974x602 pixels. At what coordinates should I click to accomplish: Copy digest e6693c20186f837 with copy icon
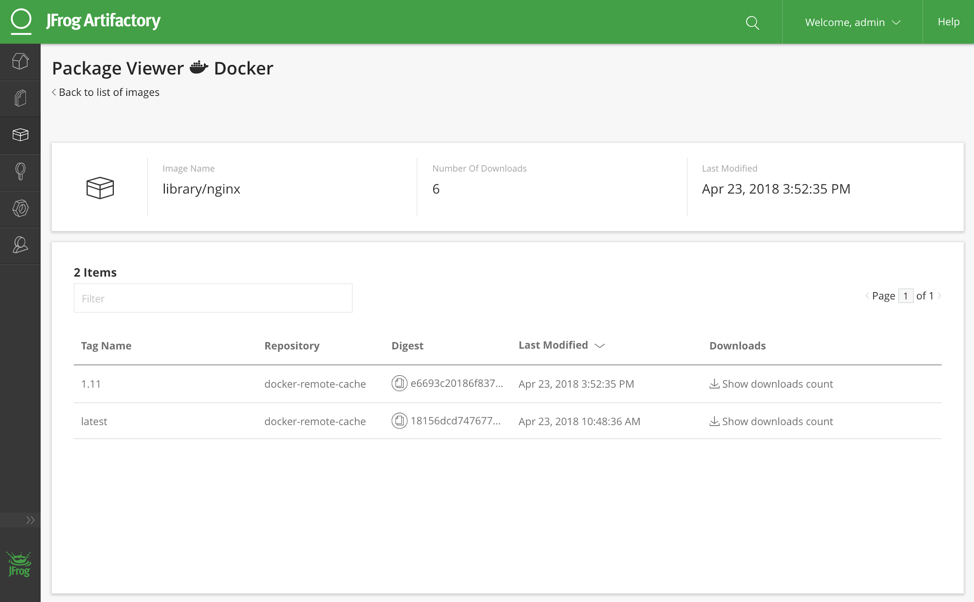[399, 383]
